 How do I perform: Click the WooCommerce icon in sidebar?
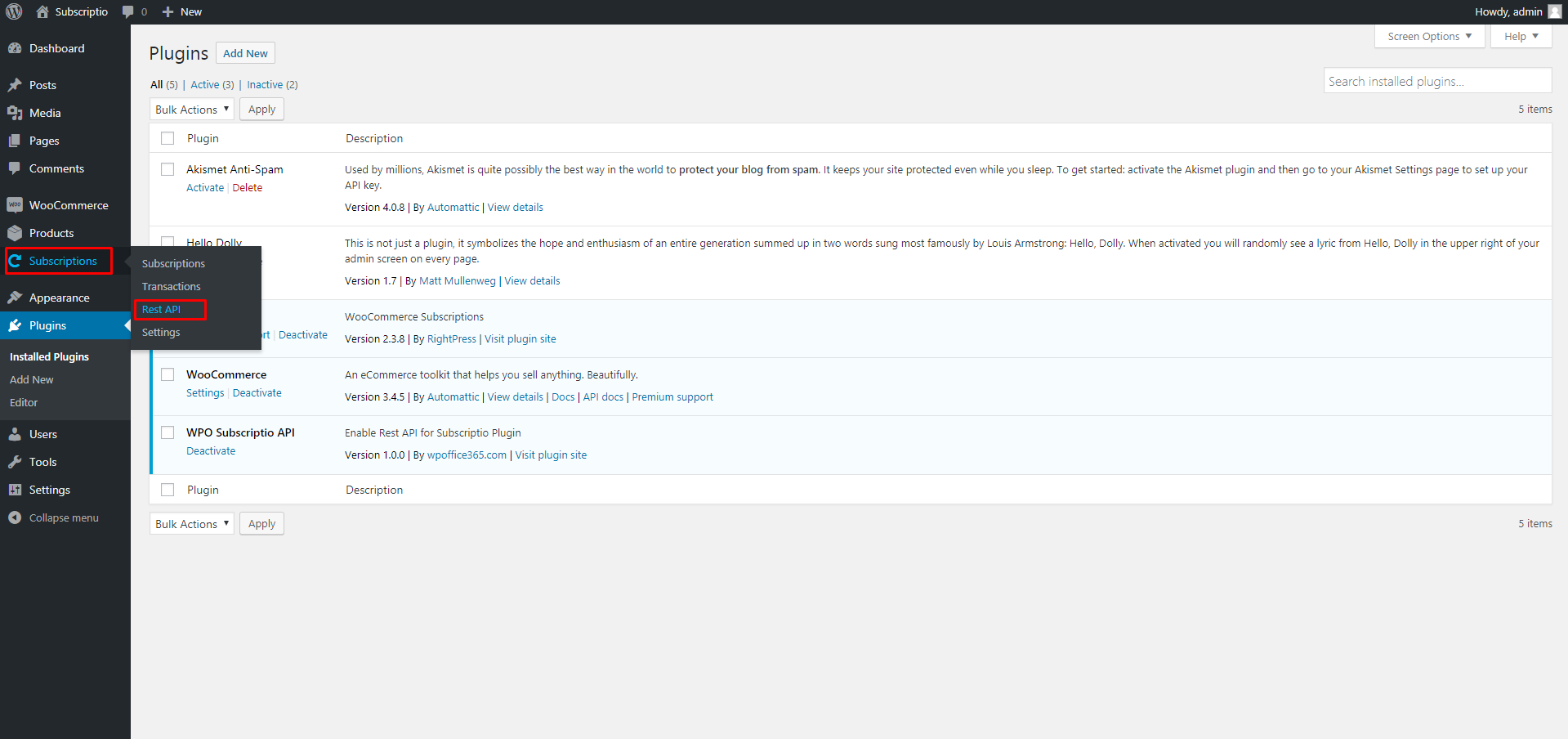[15, 205]
